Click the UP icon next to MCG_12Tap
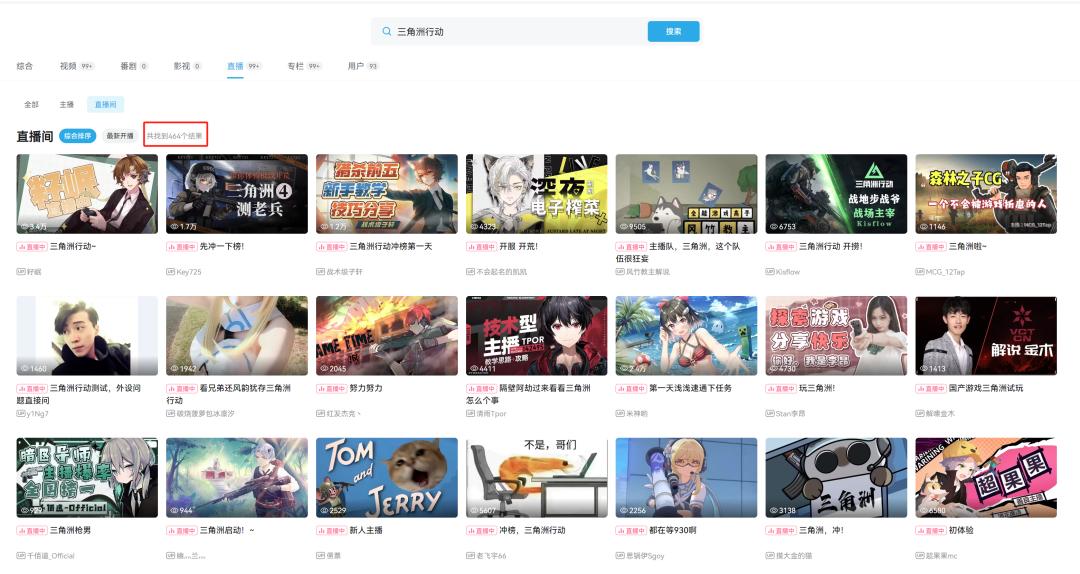 point(920,272)
